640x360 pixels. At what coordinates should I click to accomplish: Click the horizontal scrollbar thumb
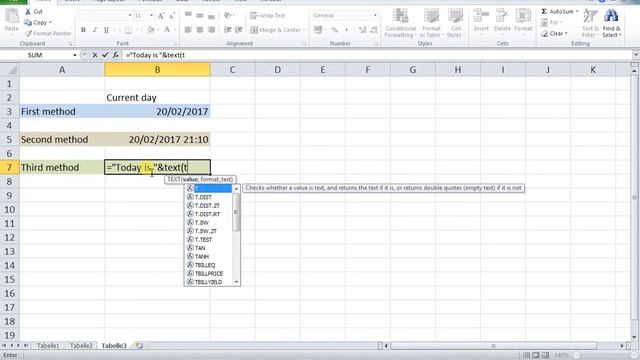[493, 346]
